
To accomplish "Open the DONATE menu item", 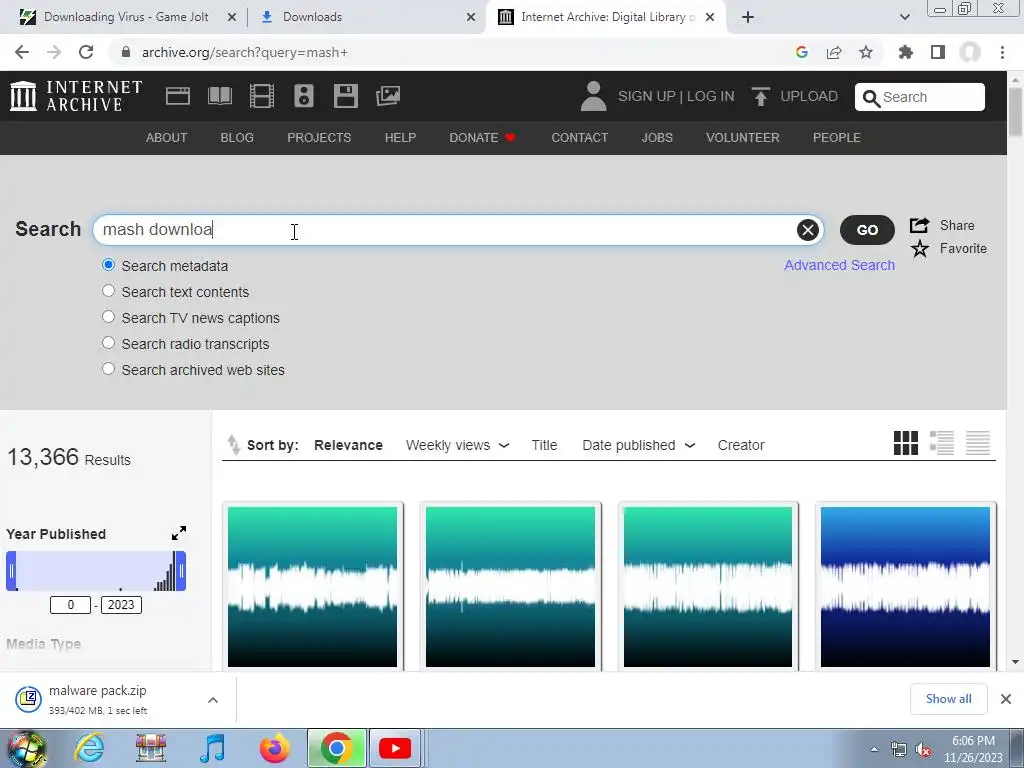I will 483,138.
